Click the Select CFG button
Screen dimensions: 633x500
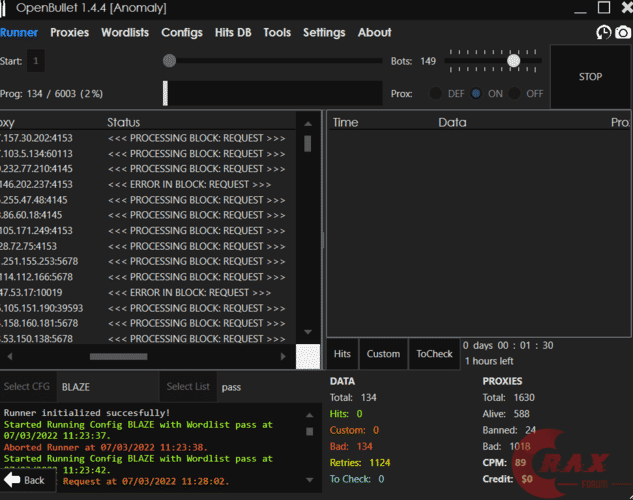pyautogui.click(x=29, y=387)
